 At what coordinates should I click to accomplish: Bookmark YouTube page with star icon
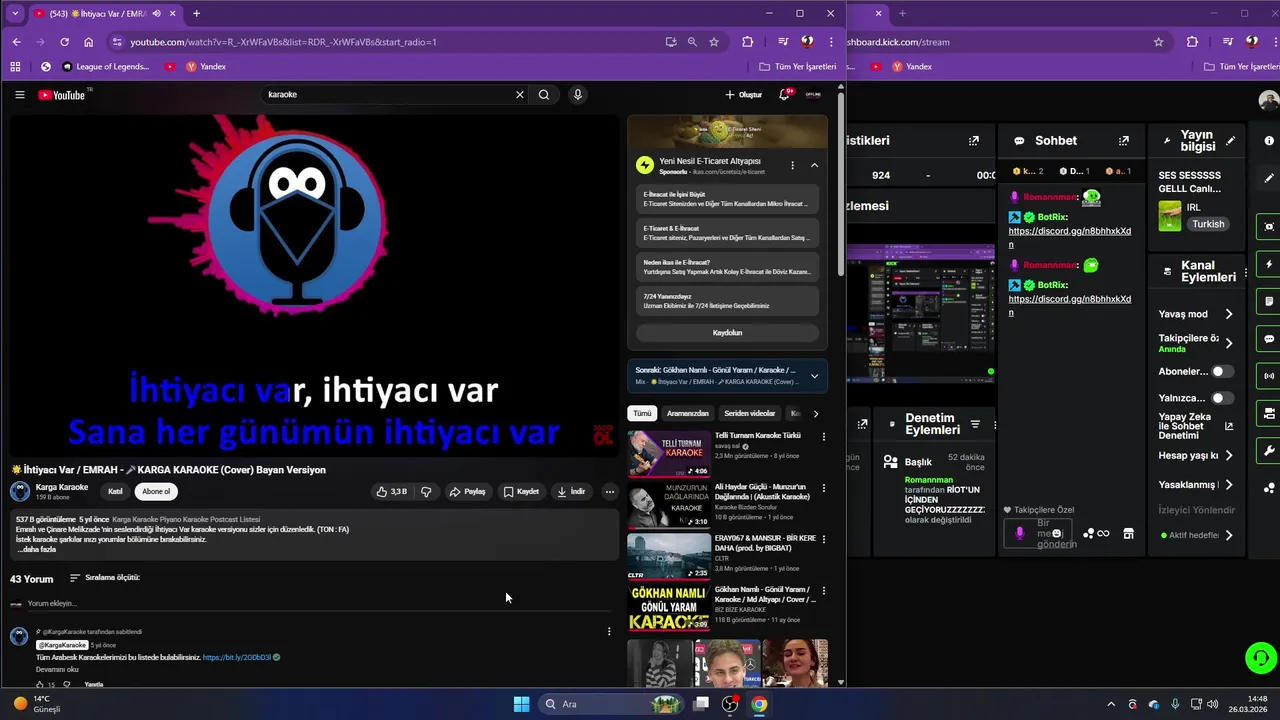(714, 42)
